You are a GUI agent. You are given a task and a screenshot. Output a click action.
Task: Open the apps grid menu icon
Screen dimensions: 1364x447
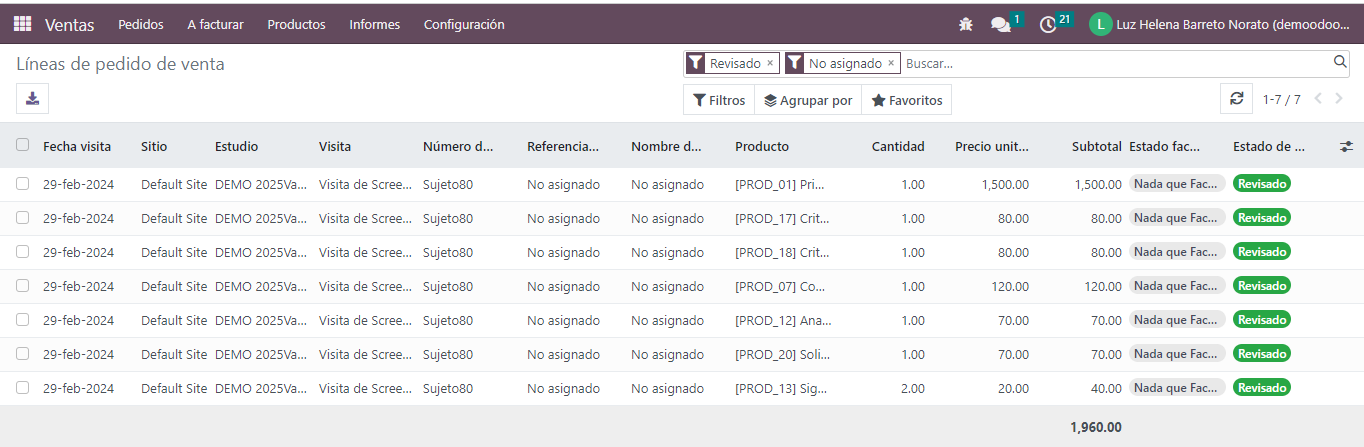(x=22, y=24)
